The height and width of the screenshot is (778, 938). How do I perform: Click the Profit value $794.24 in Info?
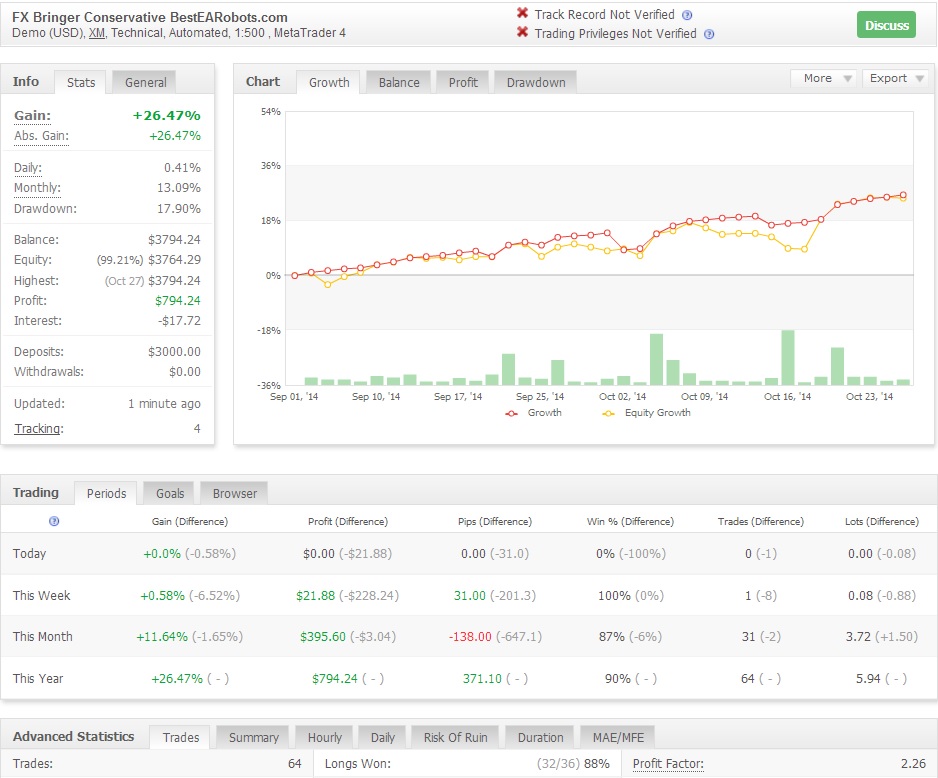(x=178, y=301)
